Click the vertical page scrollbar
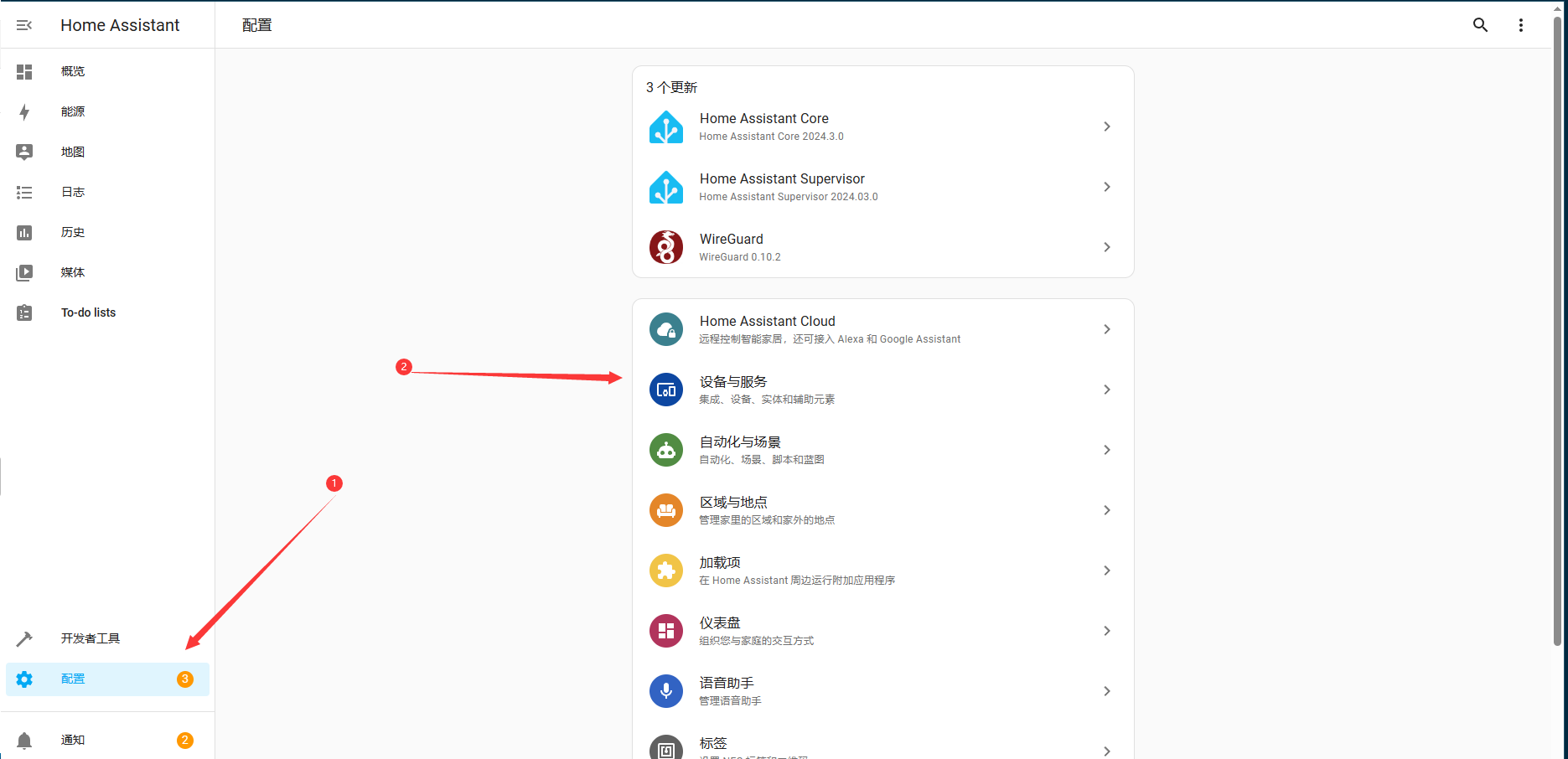Screen dimensions: 1568x759 [1558, 331]
